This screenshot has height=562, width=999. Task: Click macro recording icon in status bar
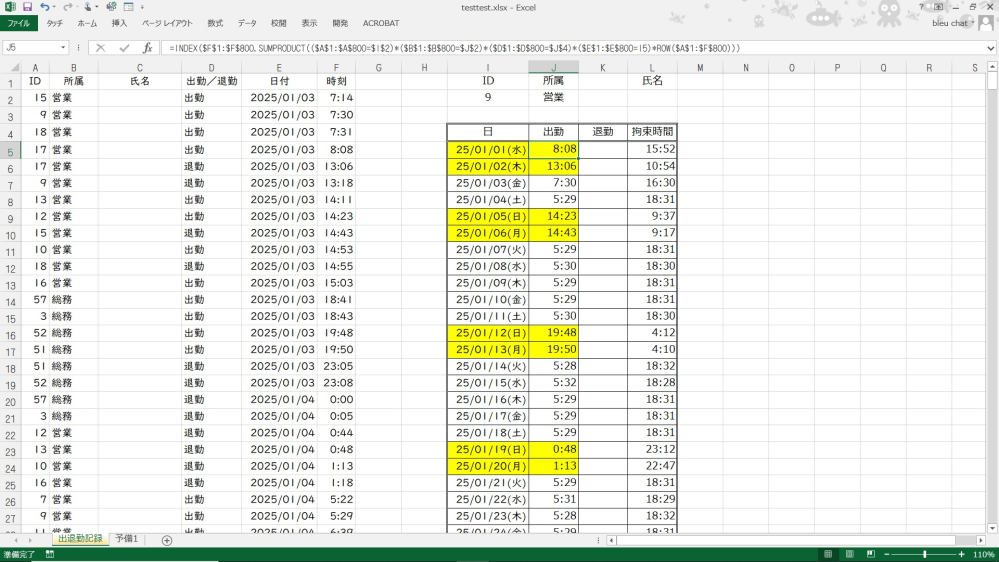50,554
